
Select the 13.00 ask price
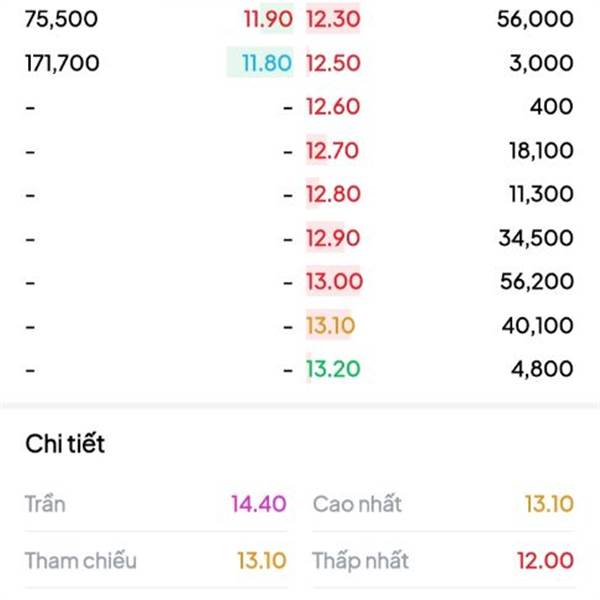point(334,282)
